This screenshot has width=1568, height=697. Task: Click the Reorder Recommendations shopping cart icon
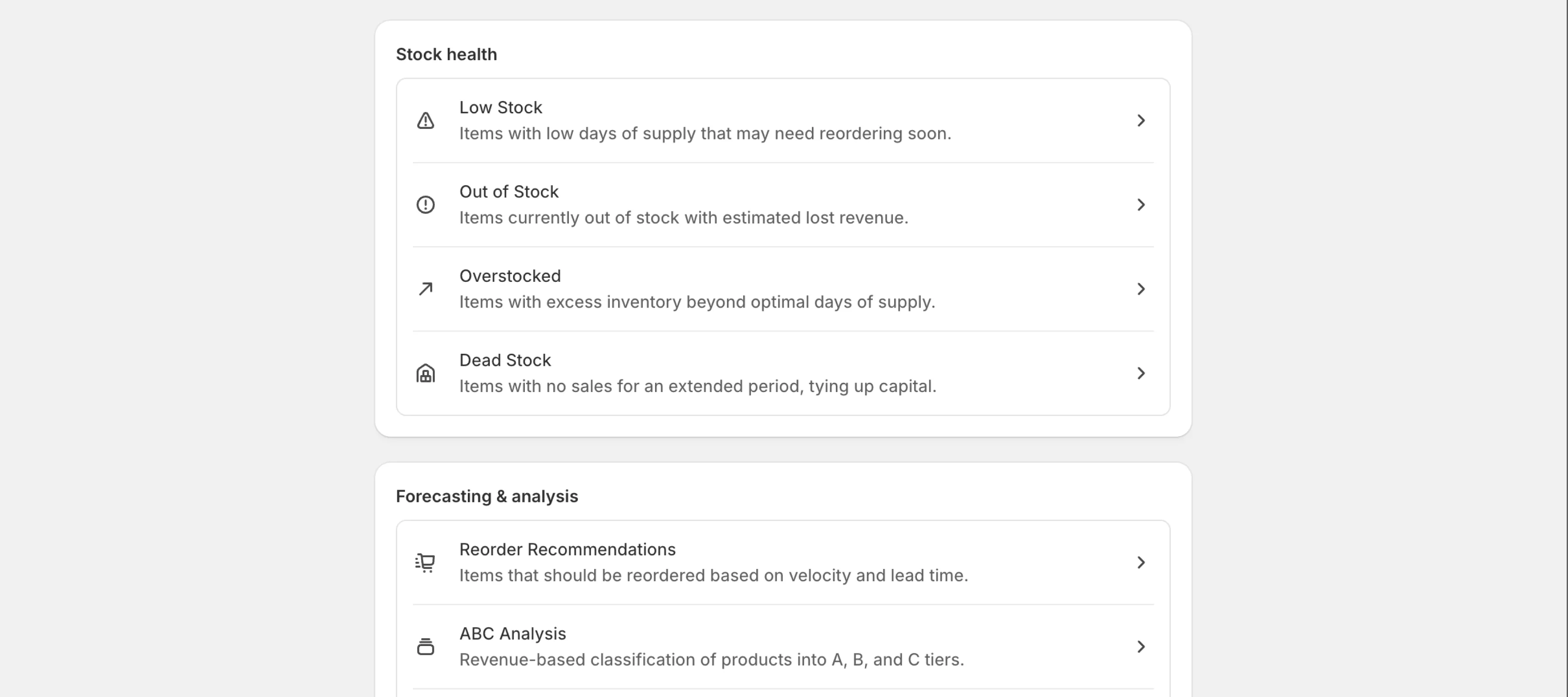[425, 562]
